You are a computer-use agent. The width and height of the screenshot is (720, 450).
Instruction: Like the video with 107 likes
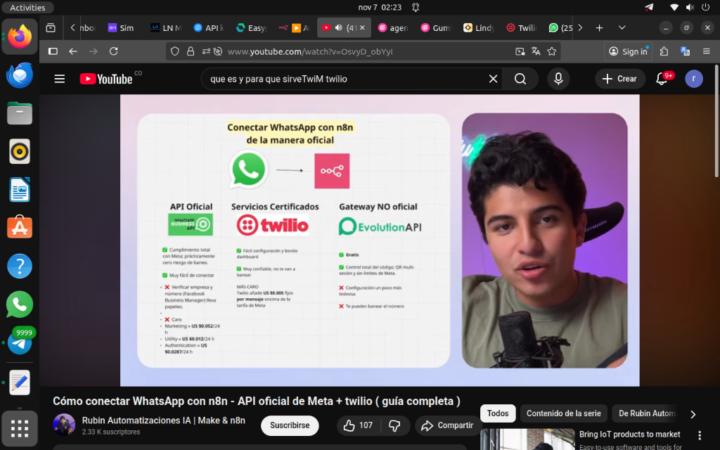tap(359, 426)
